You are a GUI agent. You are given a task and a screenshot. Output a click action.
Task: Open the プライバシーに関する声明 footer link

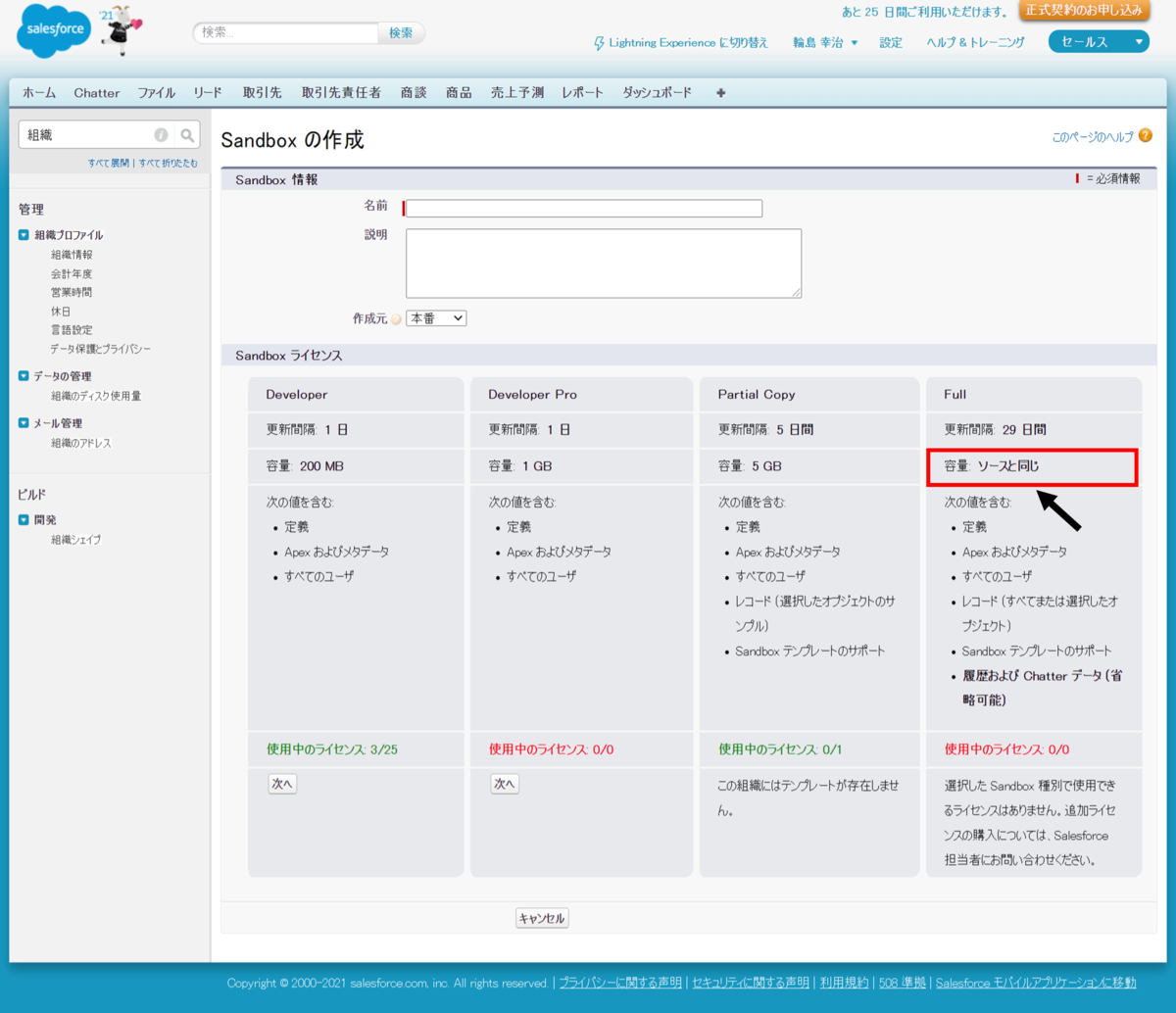click(x=620, y=983)
